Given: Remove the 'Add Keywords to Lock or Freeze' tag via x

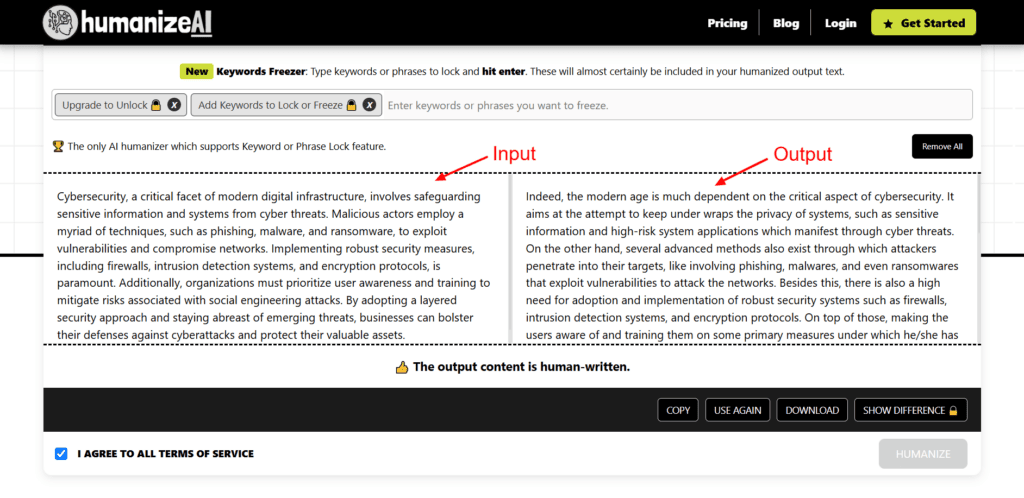Looking at the screenshot, I should [x=369, y=104].
